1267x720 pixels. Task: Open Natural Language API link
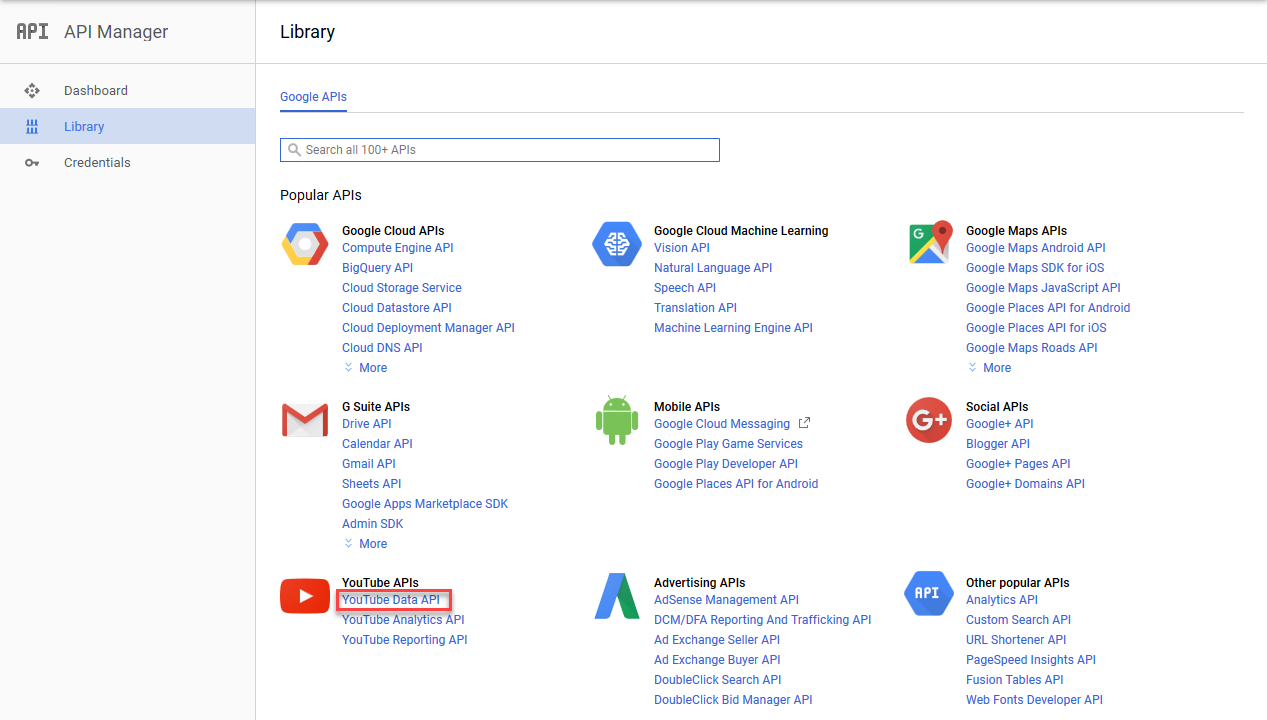pyautogui.click(x=713, y=268)
